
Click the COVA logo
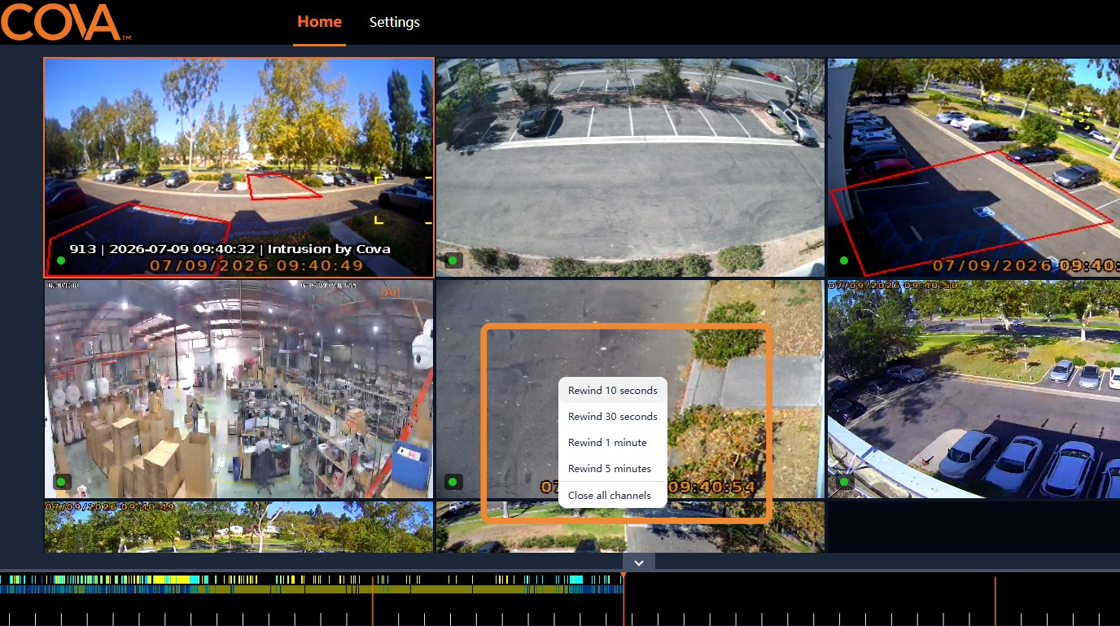tap(65, 22)
